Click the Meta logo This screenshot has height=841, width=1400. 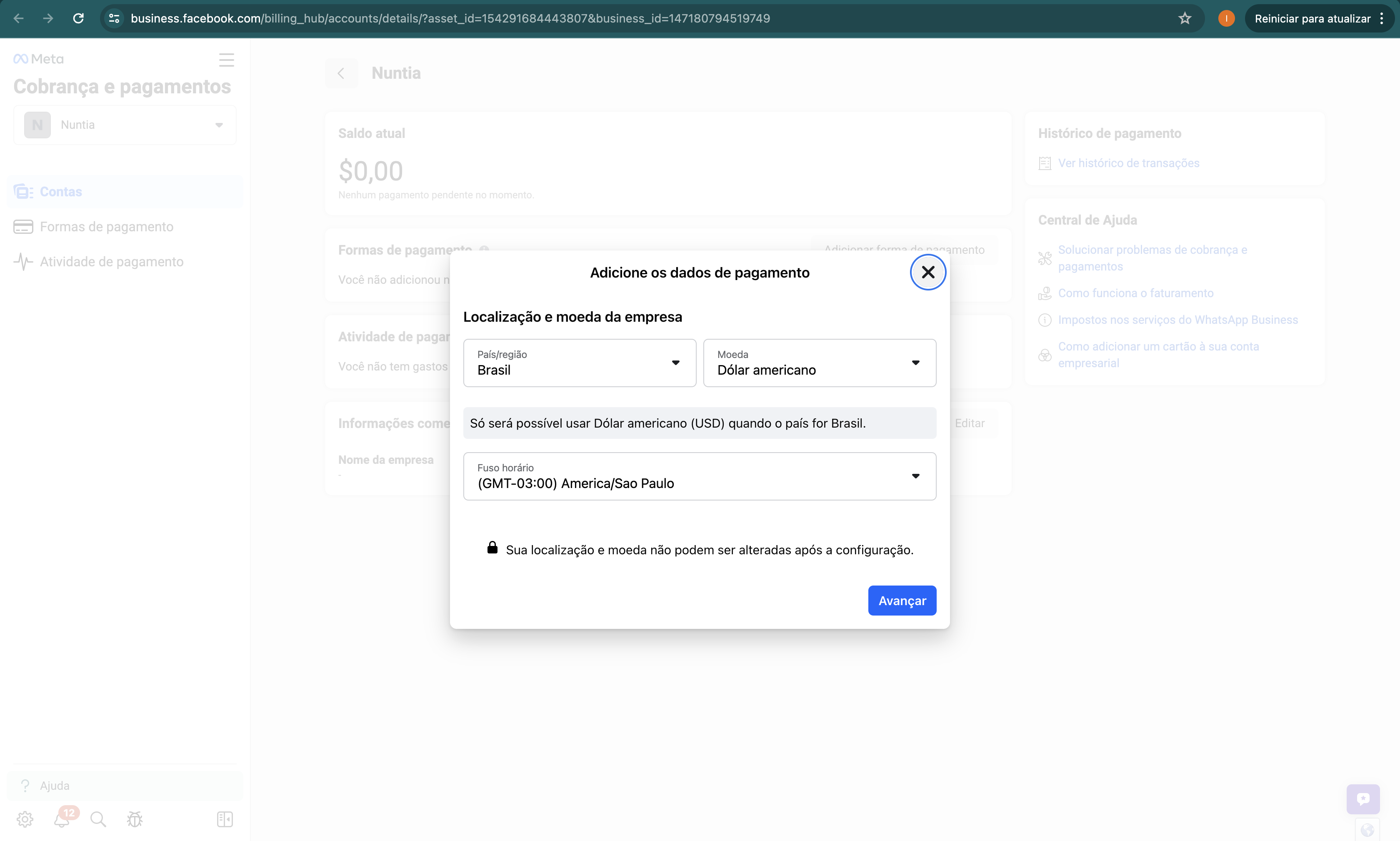(38, 59)
